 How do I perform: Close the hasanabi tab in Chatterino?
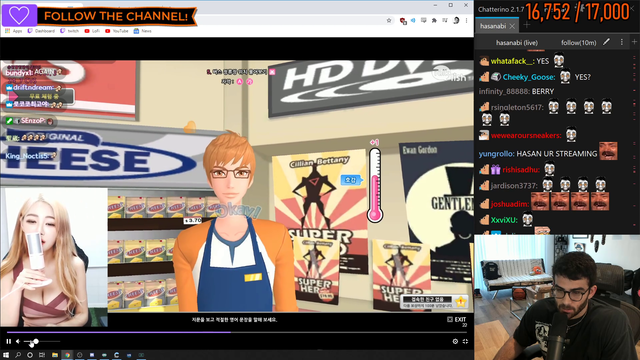tap(512, 26)
